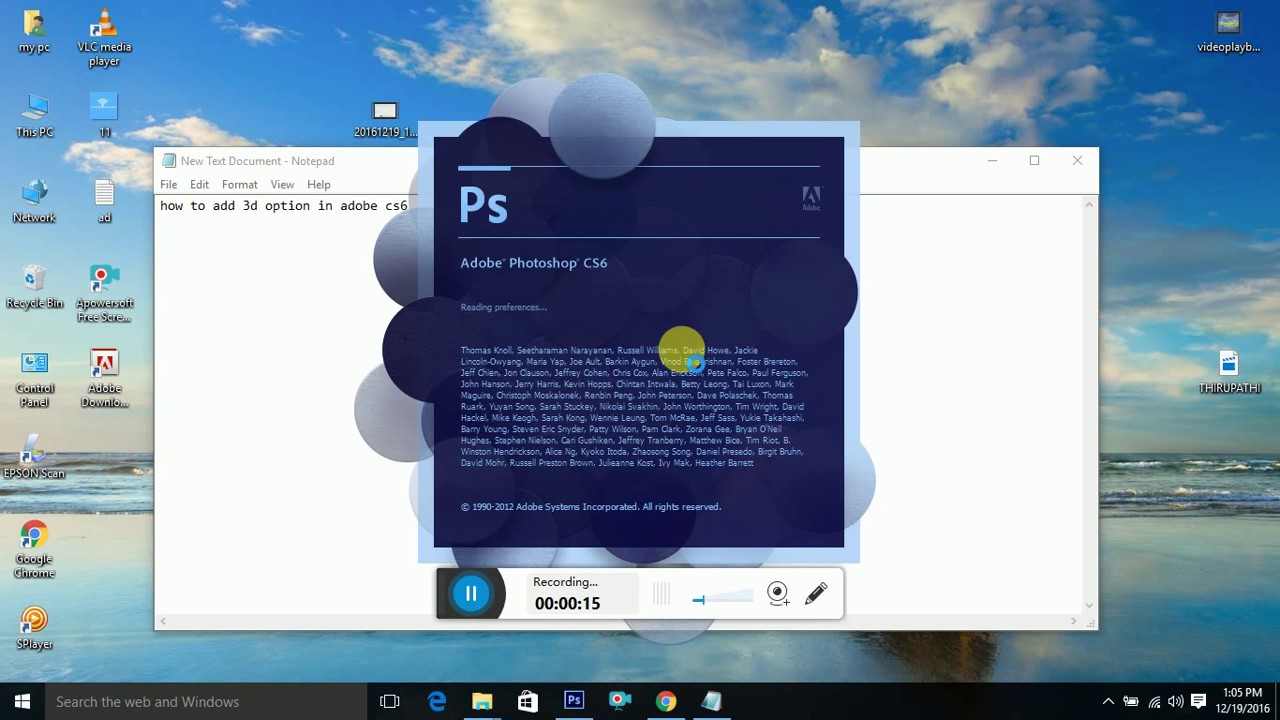Select the THIRUPATHI document icon
Viewport: 1280px width, 720px height.
[x=1229, y=372]
